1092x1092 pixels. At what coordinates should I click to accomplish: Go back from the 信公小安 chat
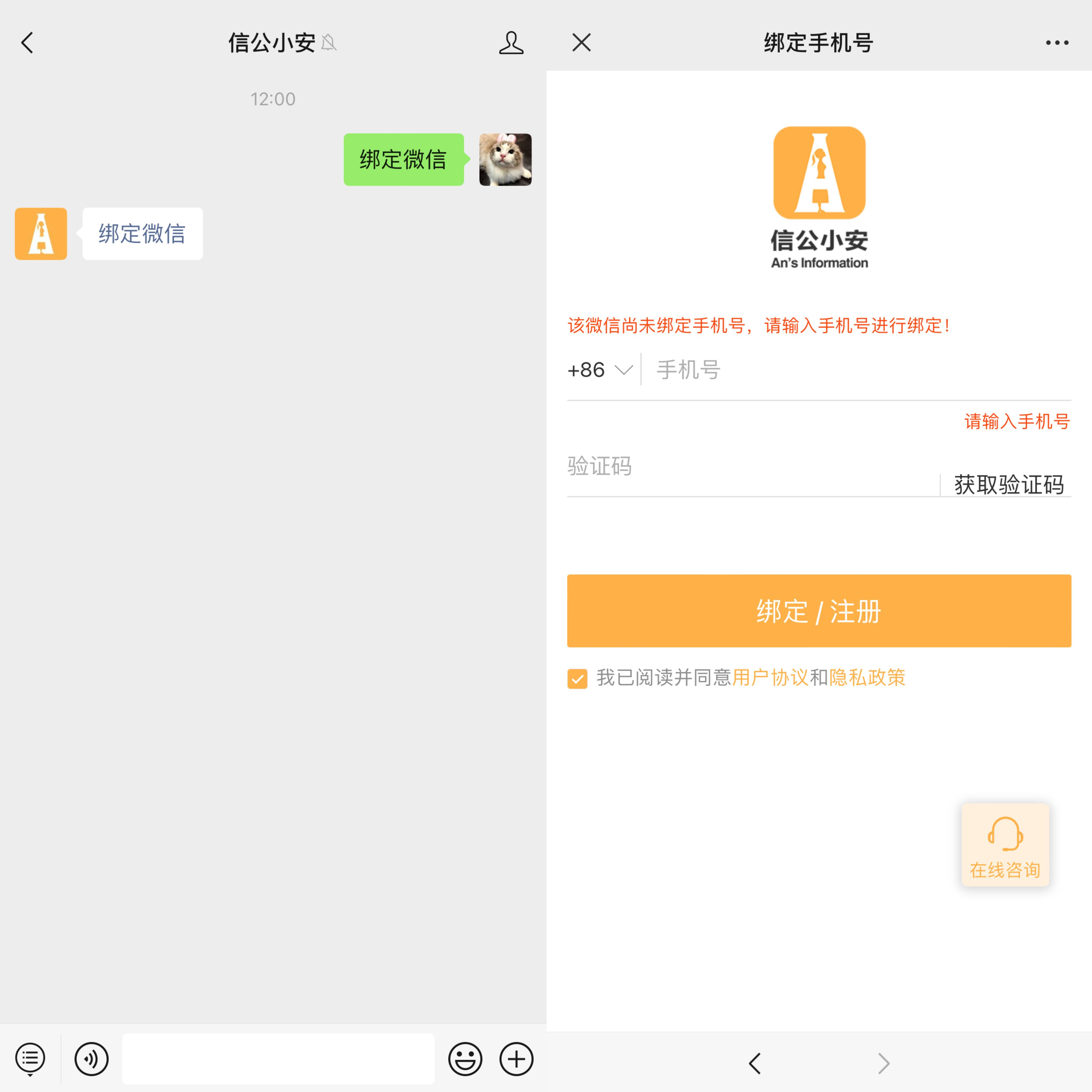point(27,42)
